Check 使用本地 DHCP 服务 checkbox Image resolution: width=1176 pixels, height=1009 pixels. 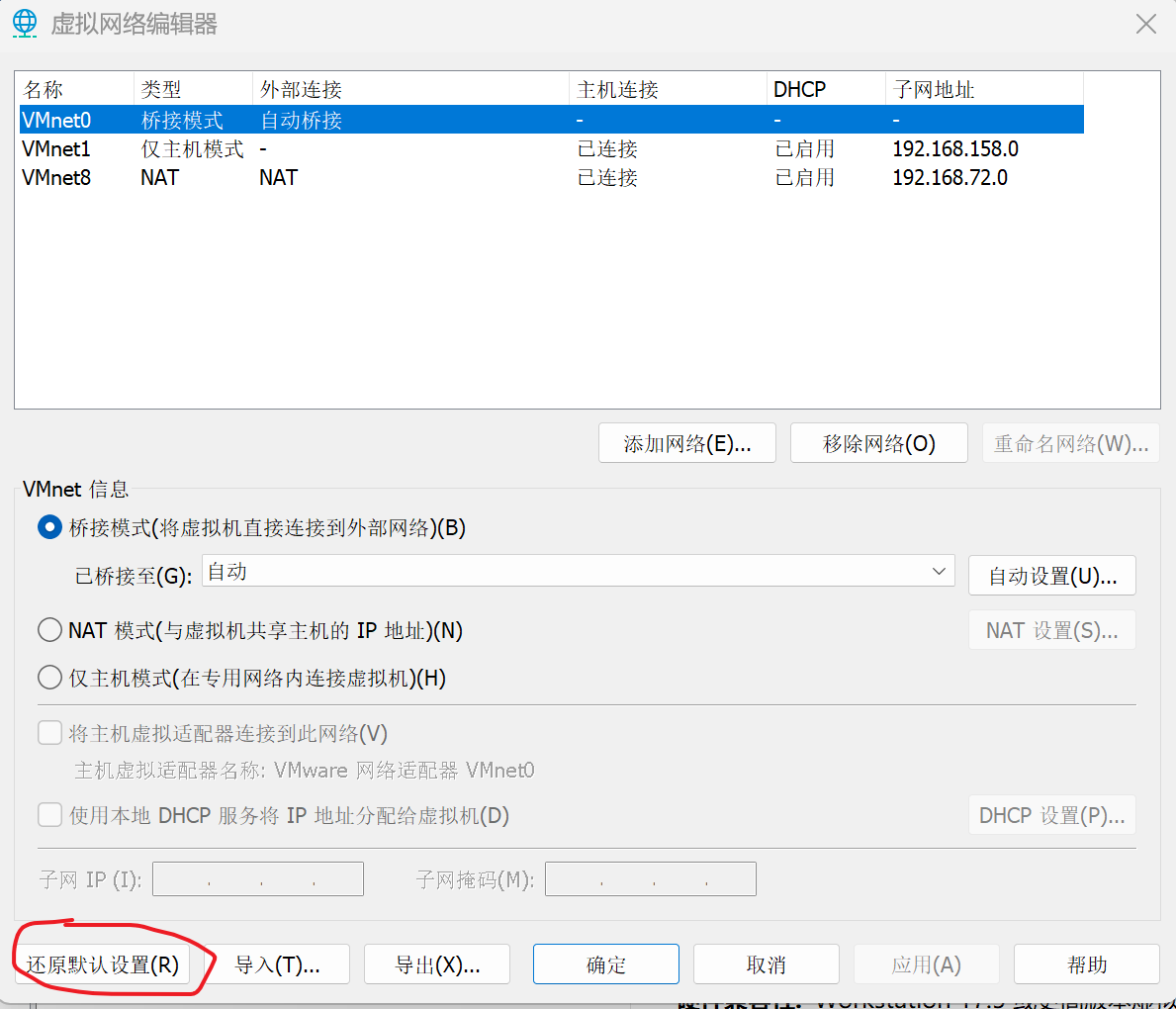point(49,815)
